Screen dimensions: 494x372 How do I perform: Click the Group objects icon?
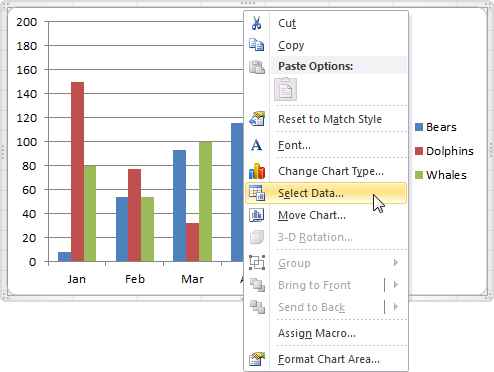(x=257, y=263)
